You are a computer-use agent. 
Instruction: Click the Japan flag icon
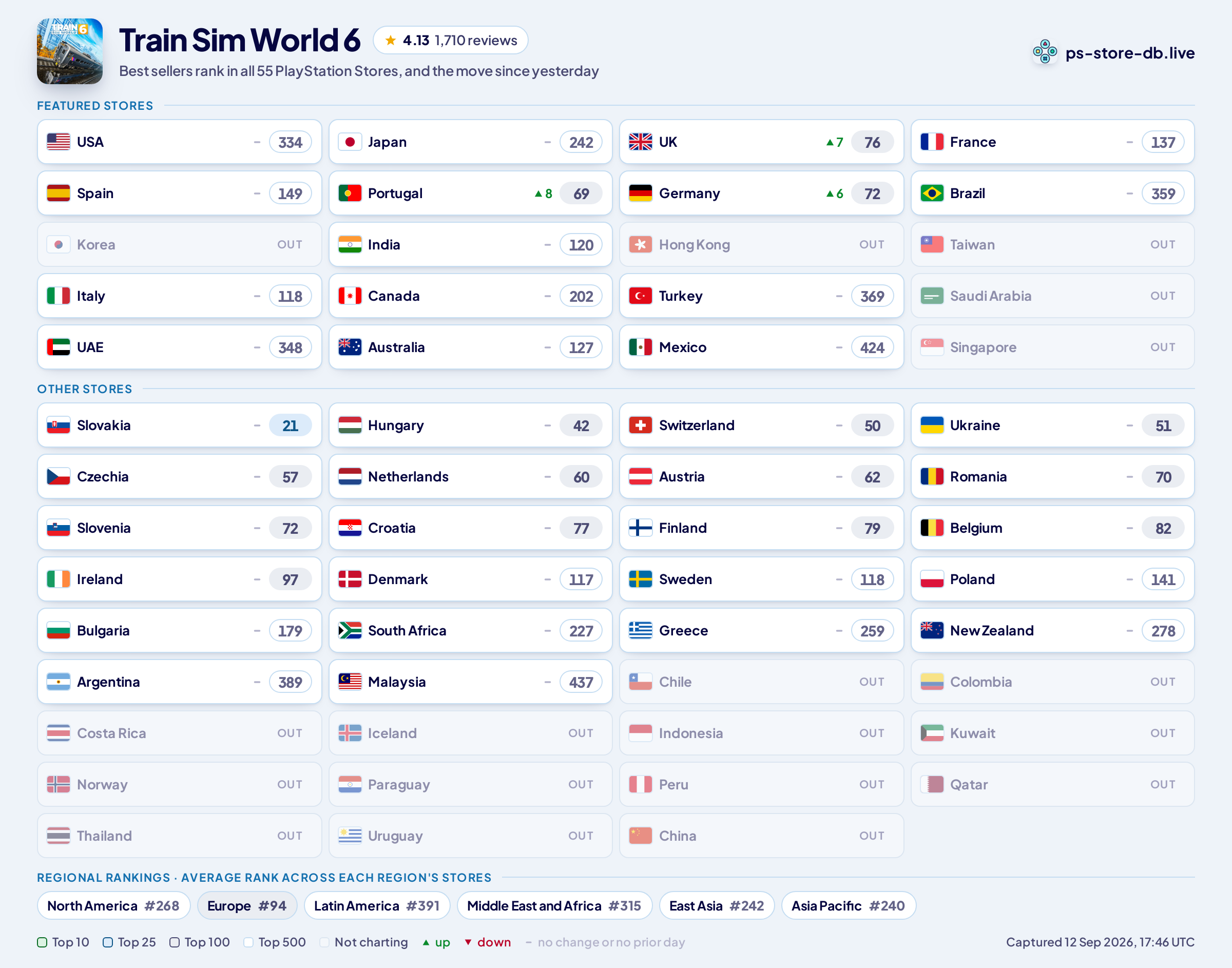350,142
